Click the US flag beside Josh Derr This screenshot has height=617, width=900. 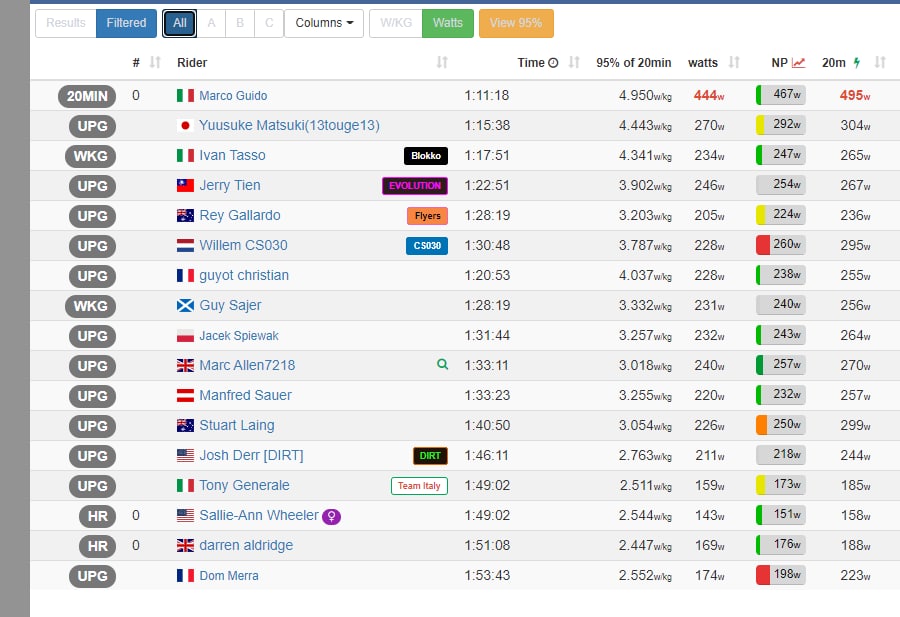(185, 456)
